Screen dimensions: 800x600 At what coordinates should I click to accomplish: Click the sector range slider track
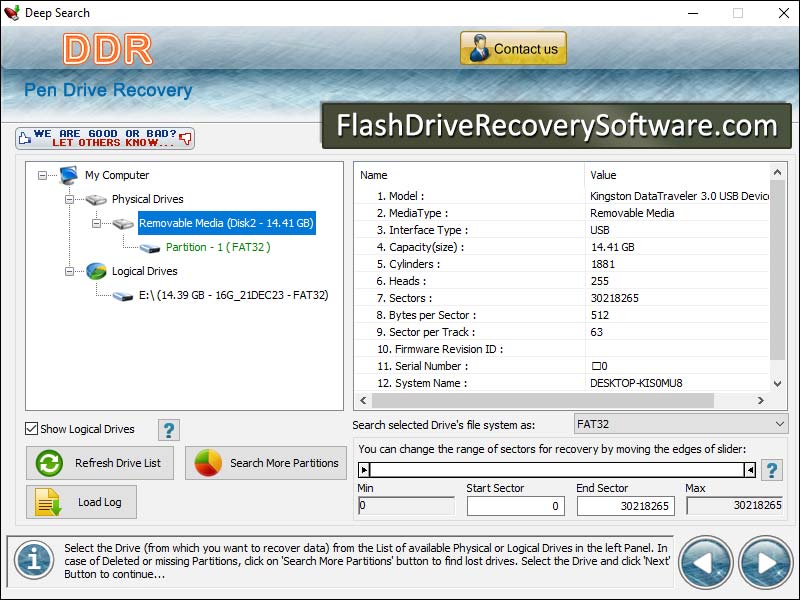click(x=557, y=469)
